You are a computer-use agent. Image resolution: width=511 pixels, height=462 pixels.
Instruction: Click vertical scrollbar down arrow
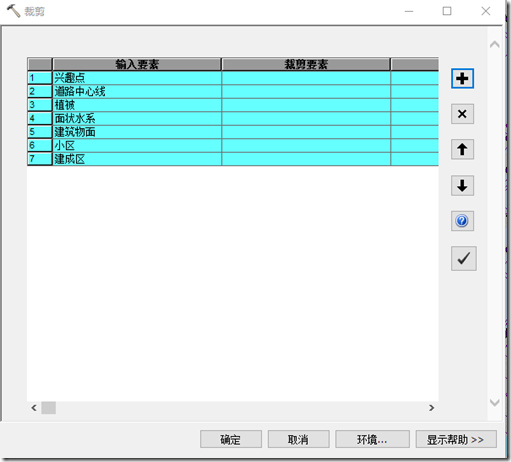(x=495, y=402)
